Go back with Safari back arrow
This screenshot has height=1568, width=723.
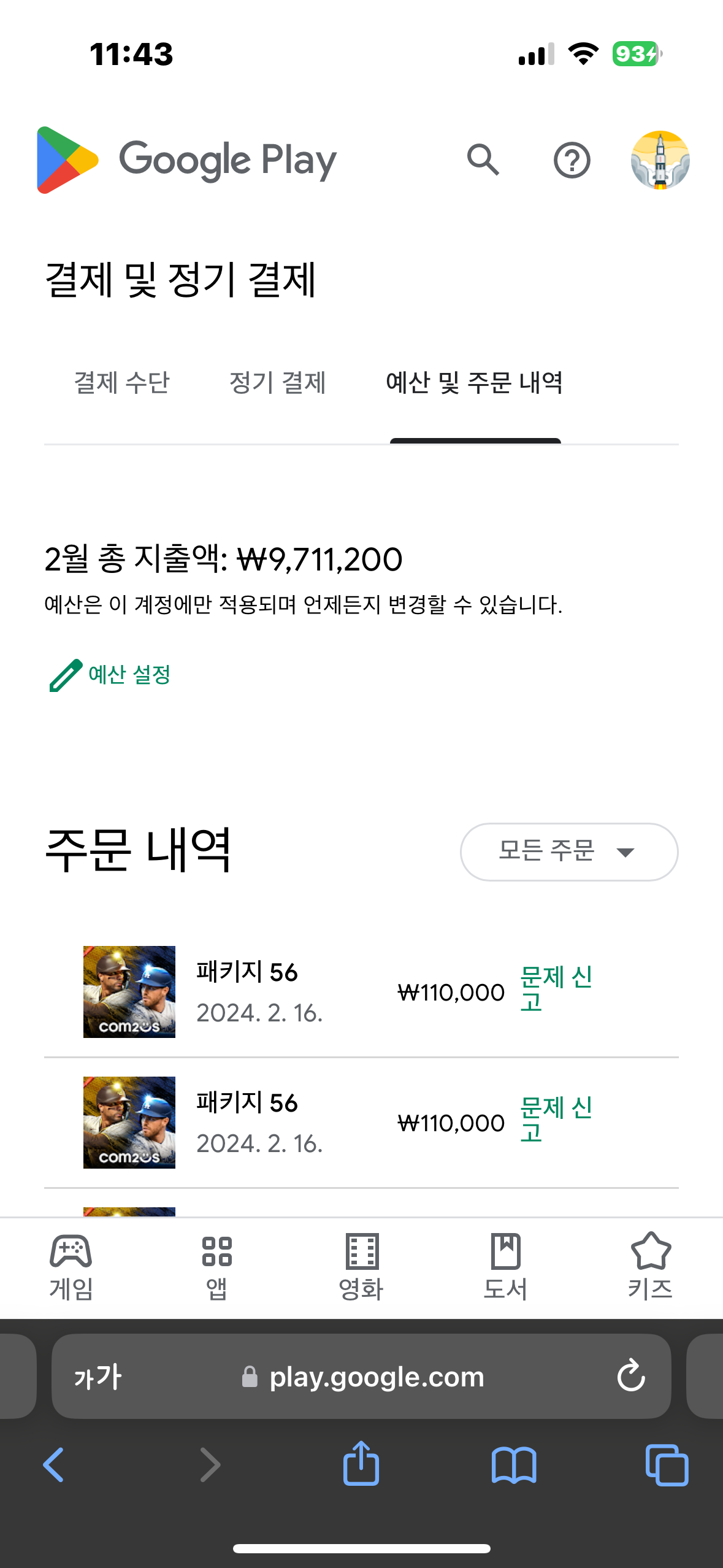54,1465
